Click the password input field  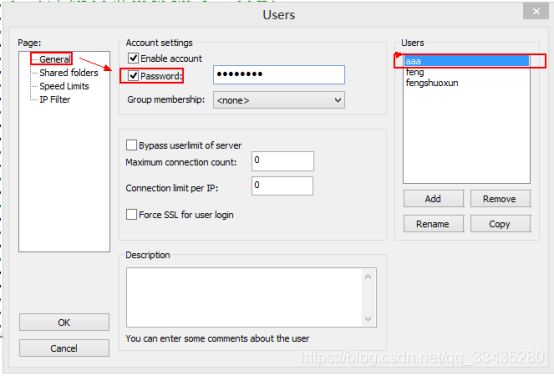coord(279,75)
